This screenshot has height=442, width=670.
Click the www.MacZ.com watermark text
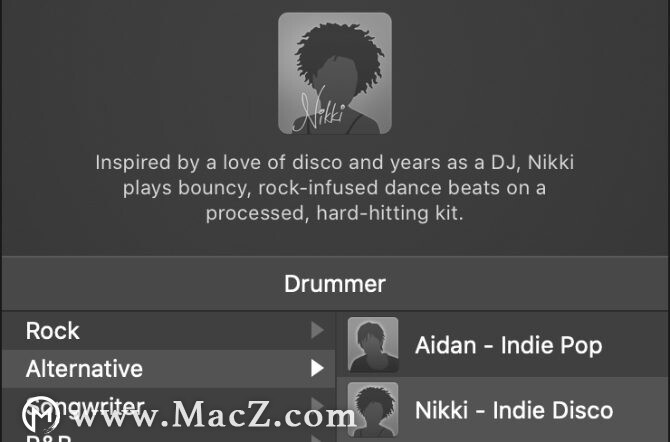(x=215, y=415)
